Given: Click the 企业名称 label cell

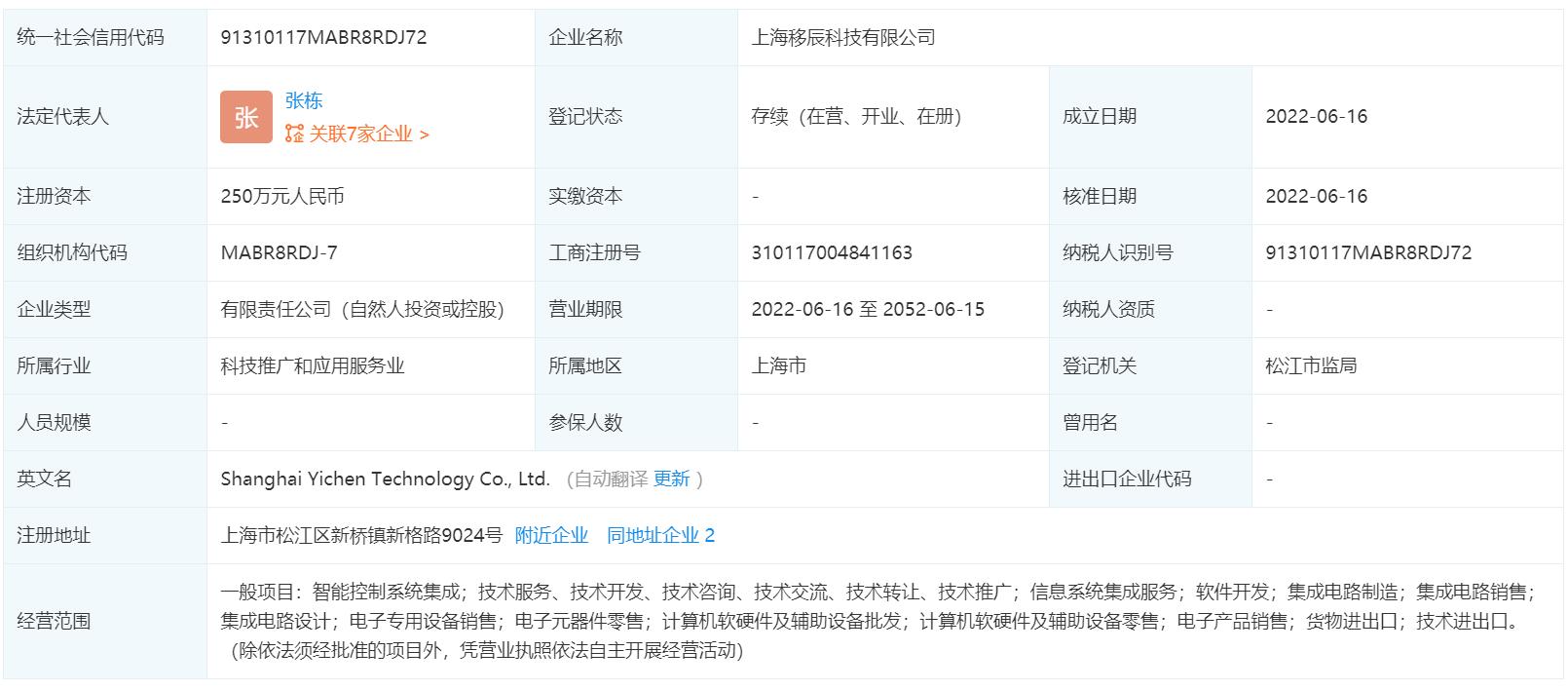Looking at the screenshot, I should pyautogui.click(x=636, y=38).
